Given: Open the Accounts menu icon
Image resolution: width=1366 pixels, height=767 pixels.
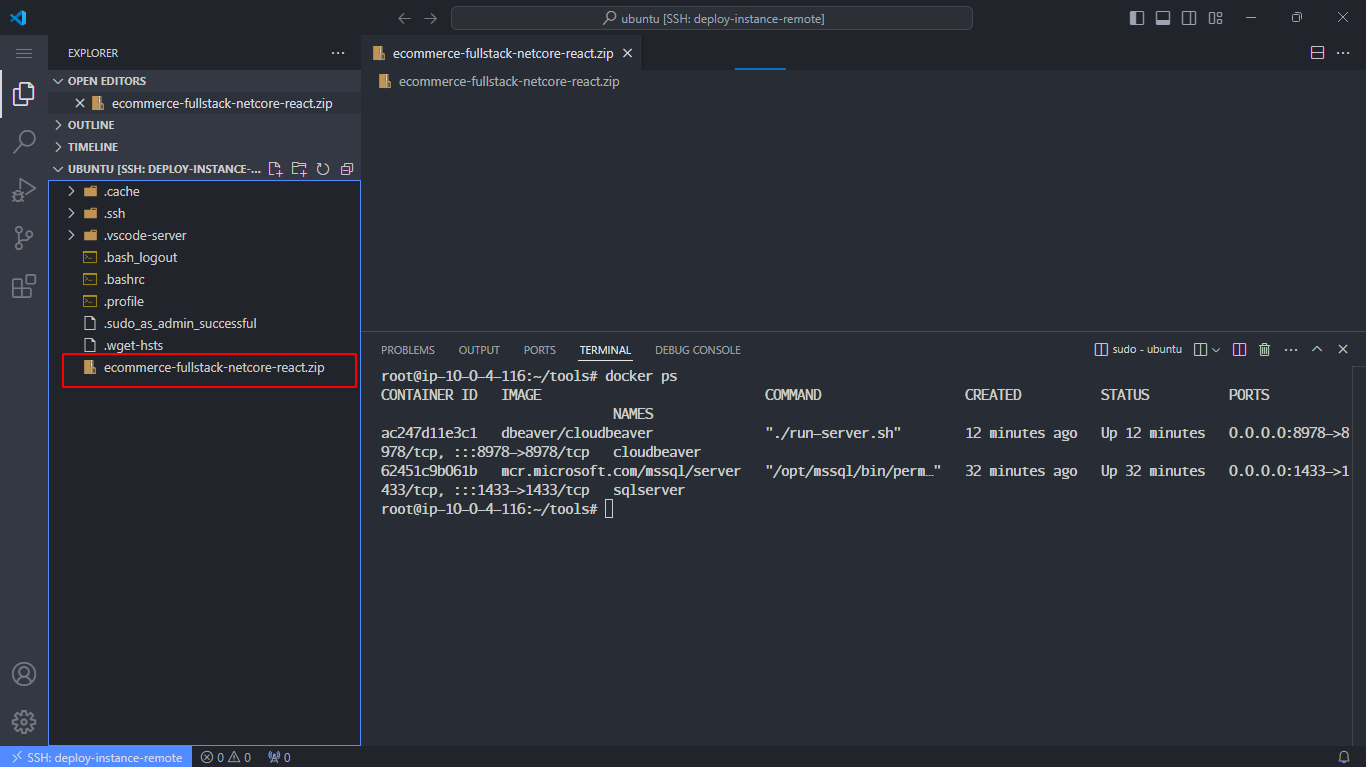Looking at the screenshot, I should (24, 674).
